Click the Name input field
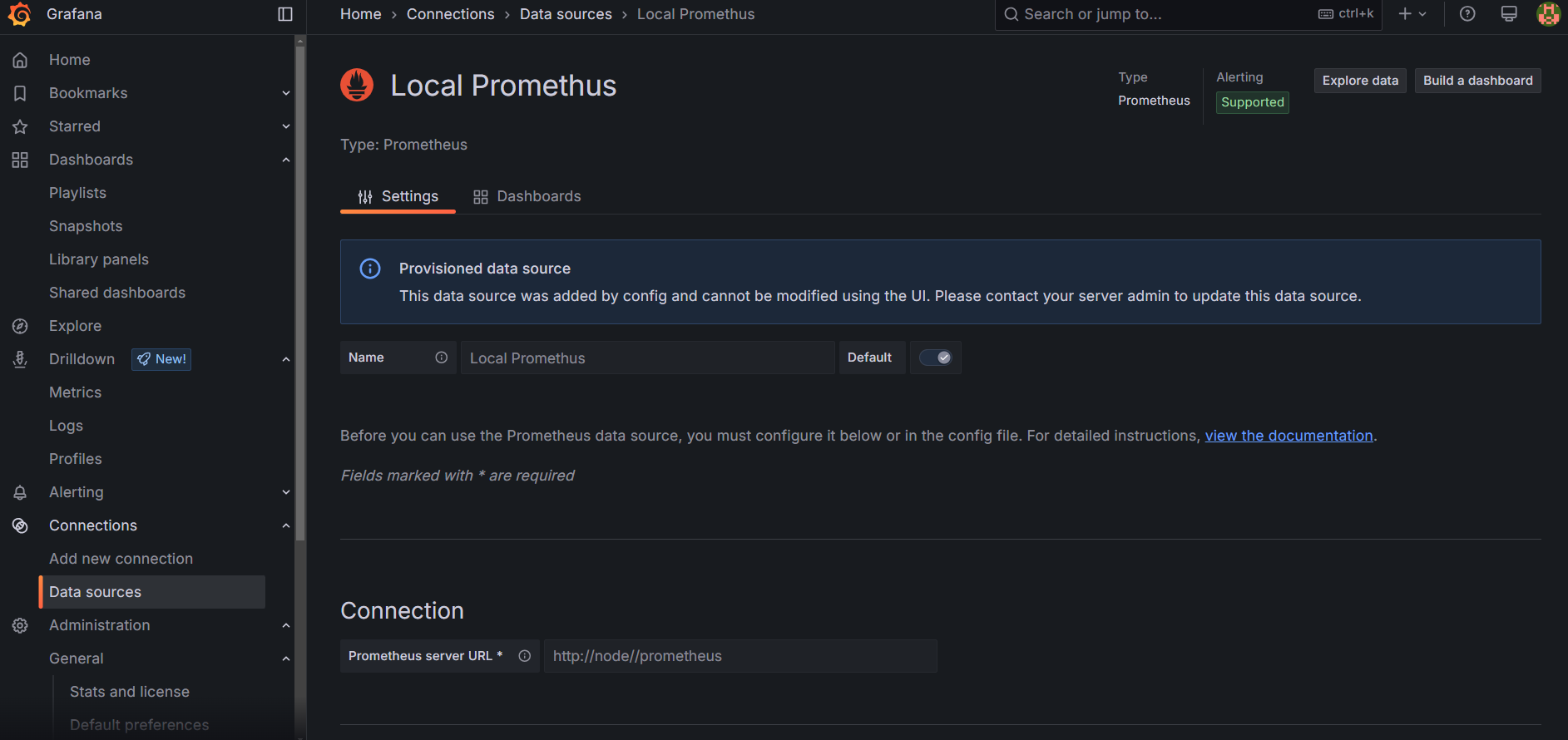1568x740 pixels. click(x=647, y=358)
